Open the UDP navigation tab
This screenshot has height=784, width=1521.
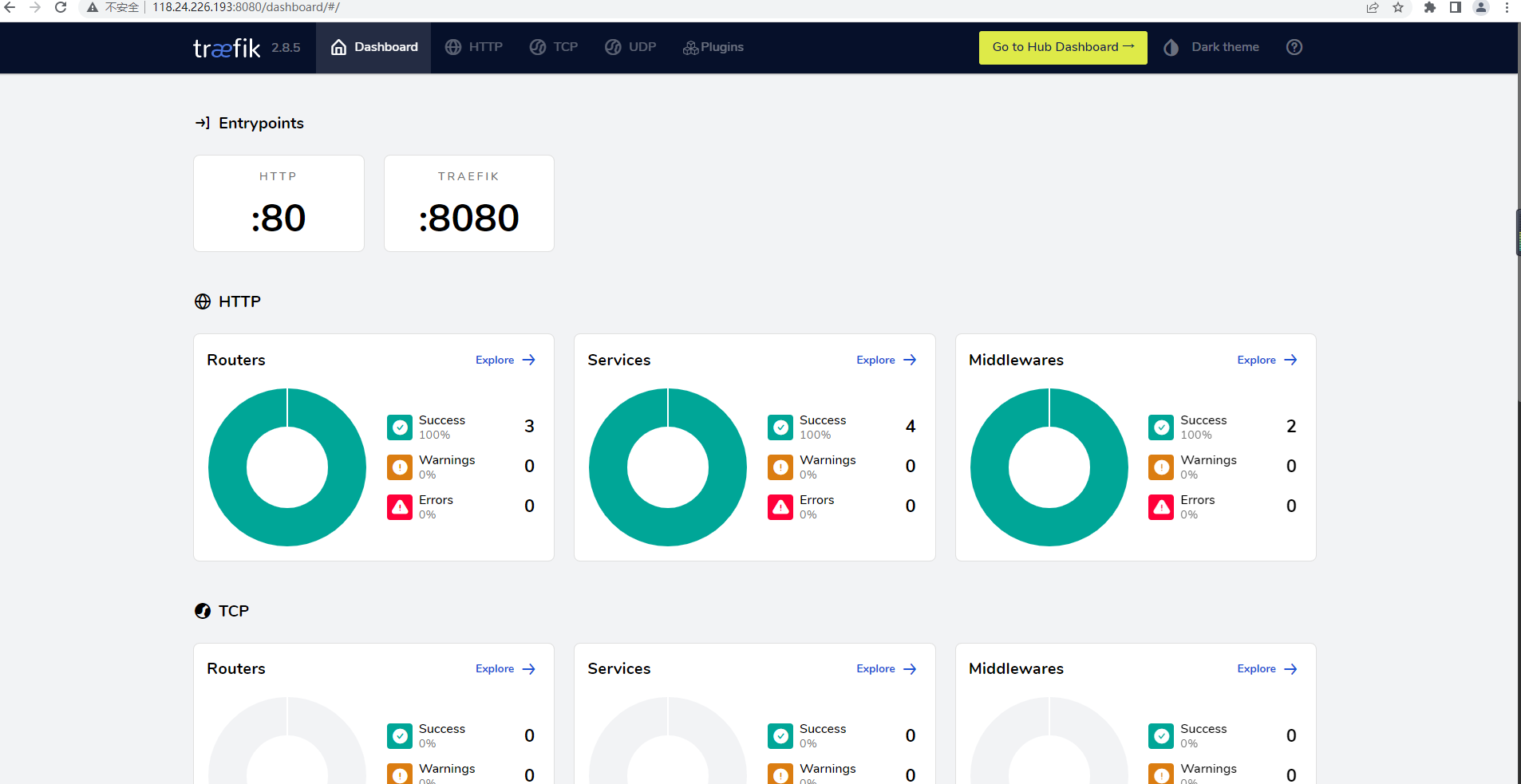(x=630, y=47)
